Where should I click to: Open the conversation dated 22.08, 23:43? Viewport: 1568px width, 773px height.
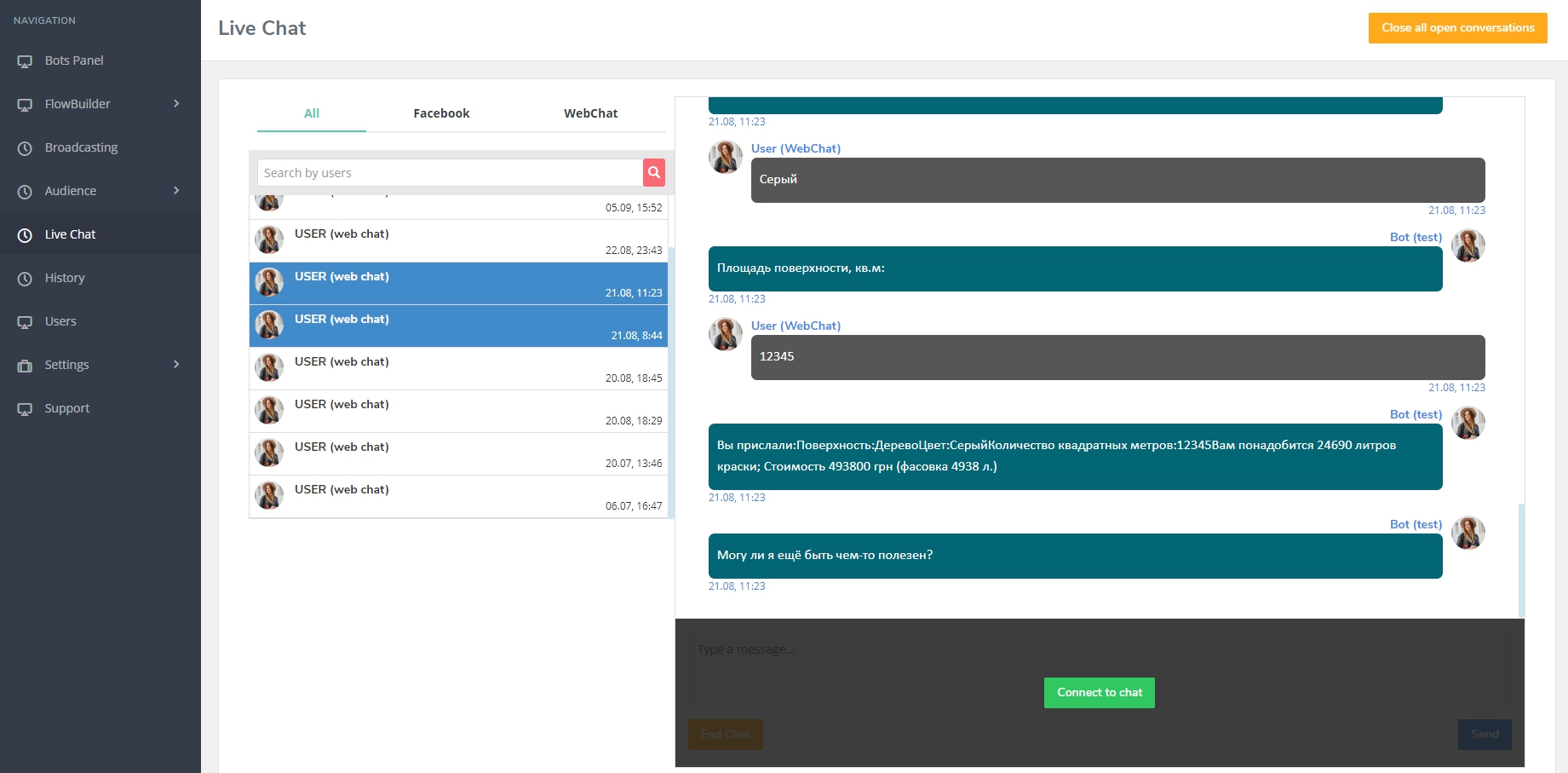point(458,241)
